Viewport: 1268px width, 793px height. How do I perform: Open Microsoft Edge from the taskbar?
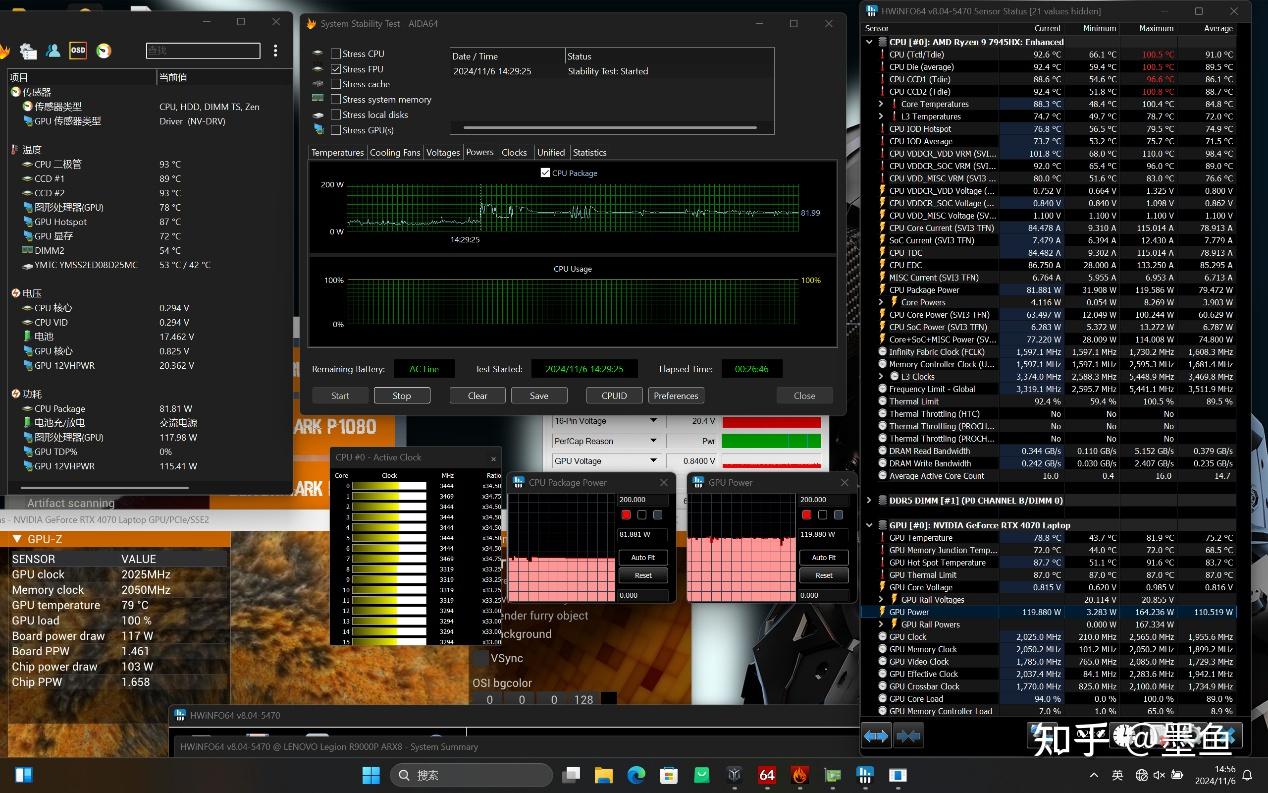(636, 775)
